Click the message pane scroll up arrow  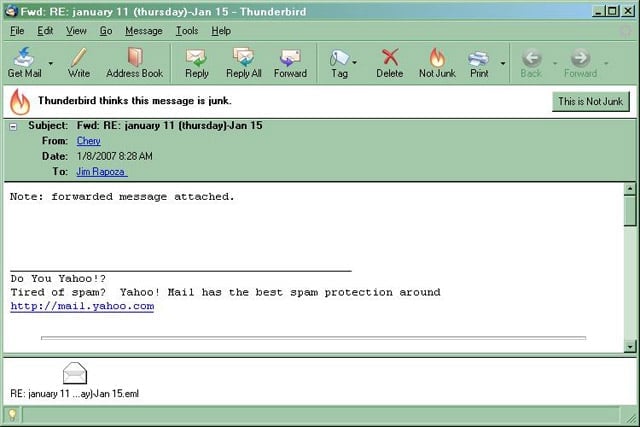(x=630, y=189)
